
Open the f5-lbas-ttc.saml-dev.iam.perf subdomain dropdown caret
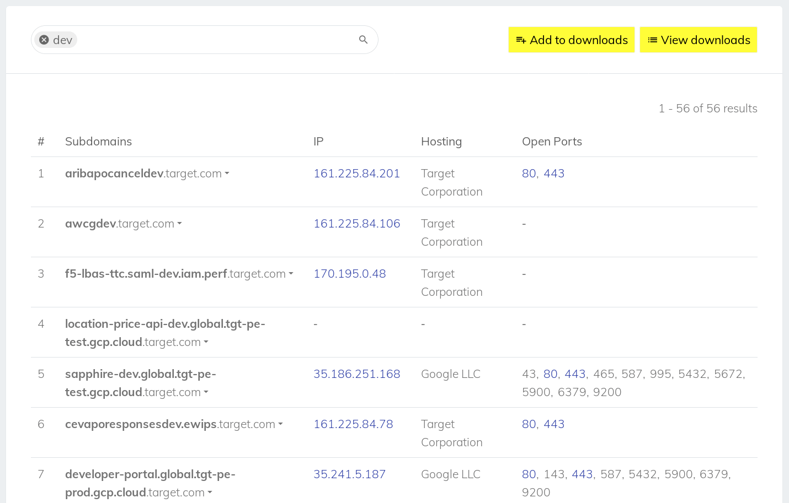click(291, 274)
